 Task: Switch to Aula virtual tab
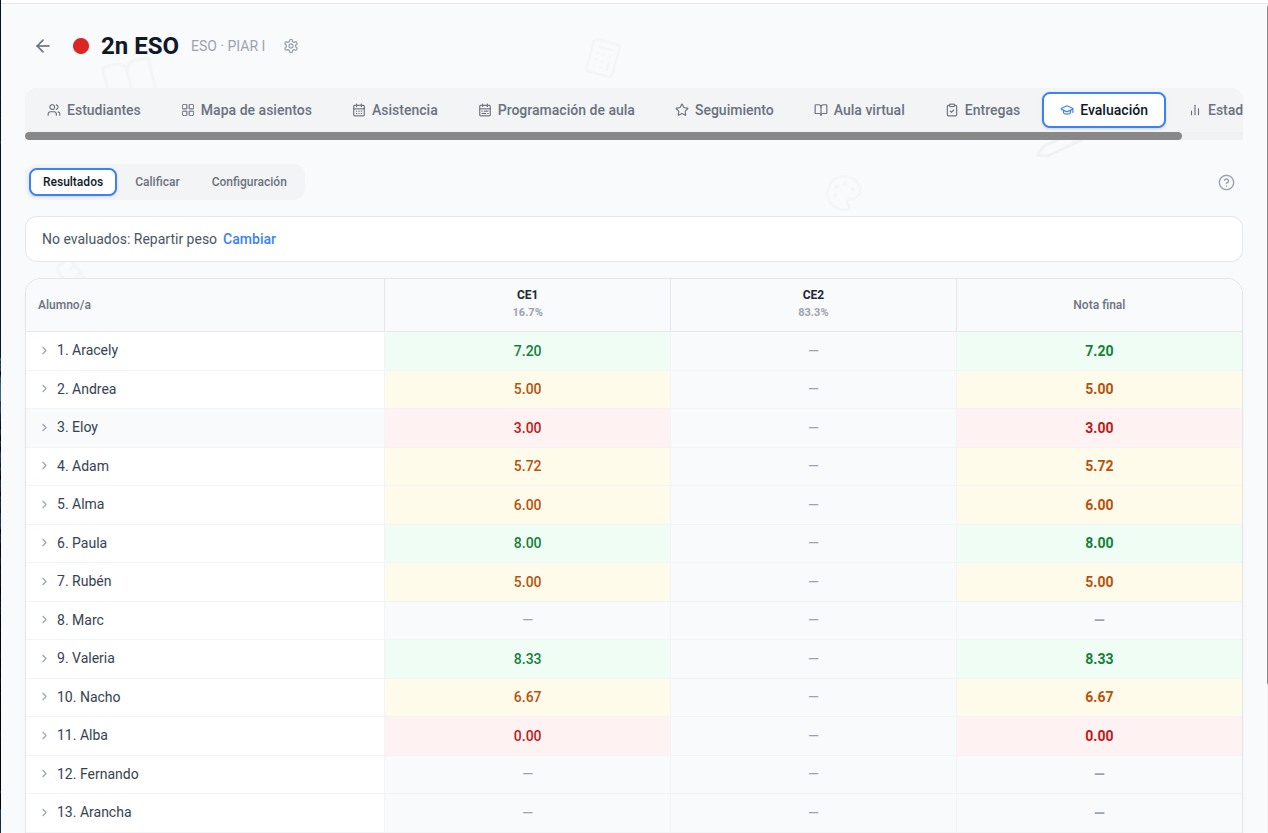[x=859, y=110]
